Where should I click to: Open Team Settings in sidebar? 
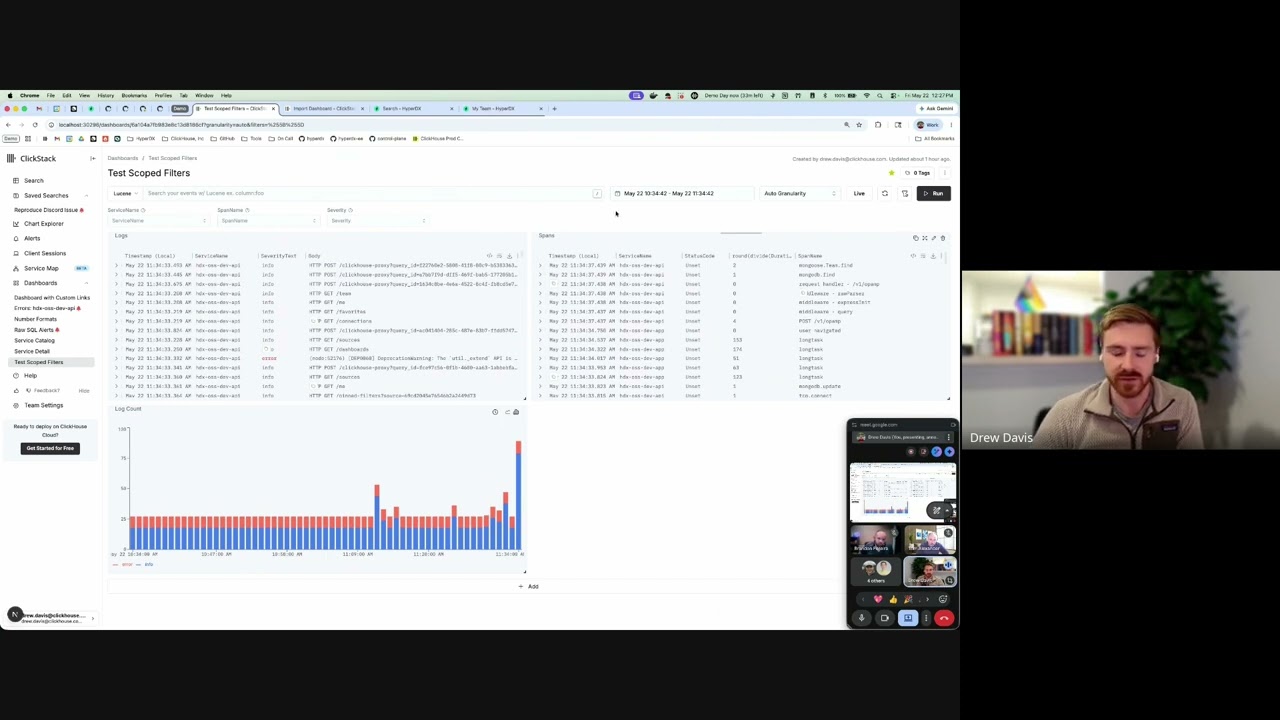pyautogui.click(x=43, y=405)
